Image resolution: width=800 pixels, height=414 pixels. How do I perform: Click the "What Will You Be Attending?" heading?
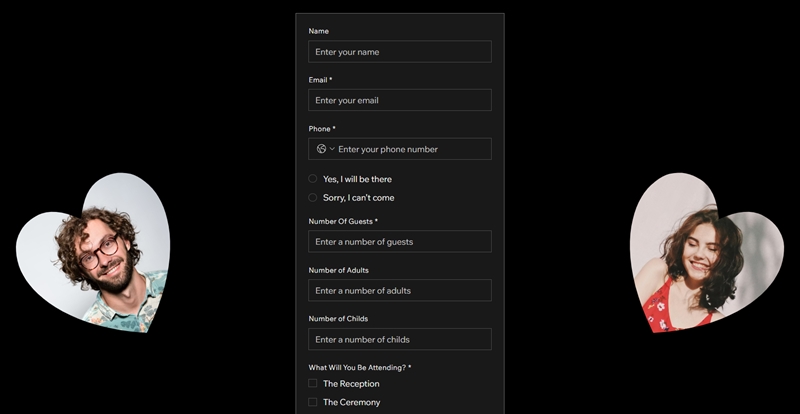[x=359, y=367]
